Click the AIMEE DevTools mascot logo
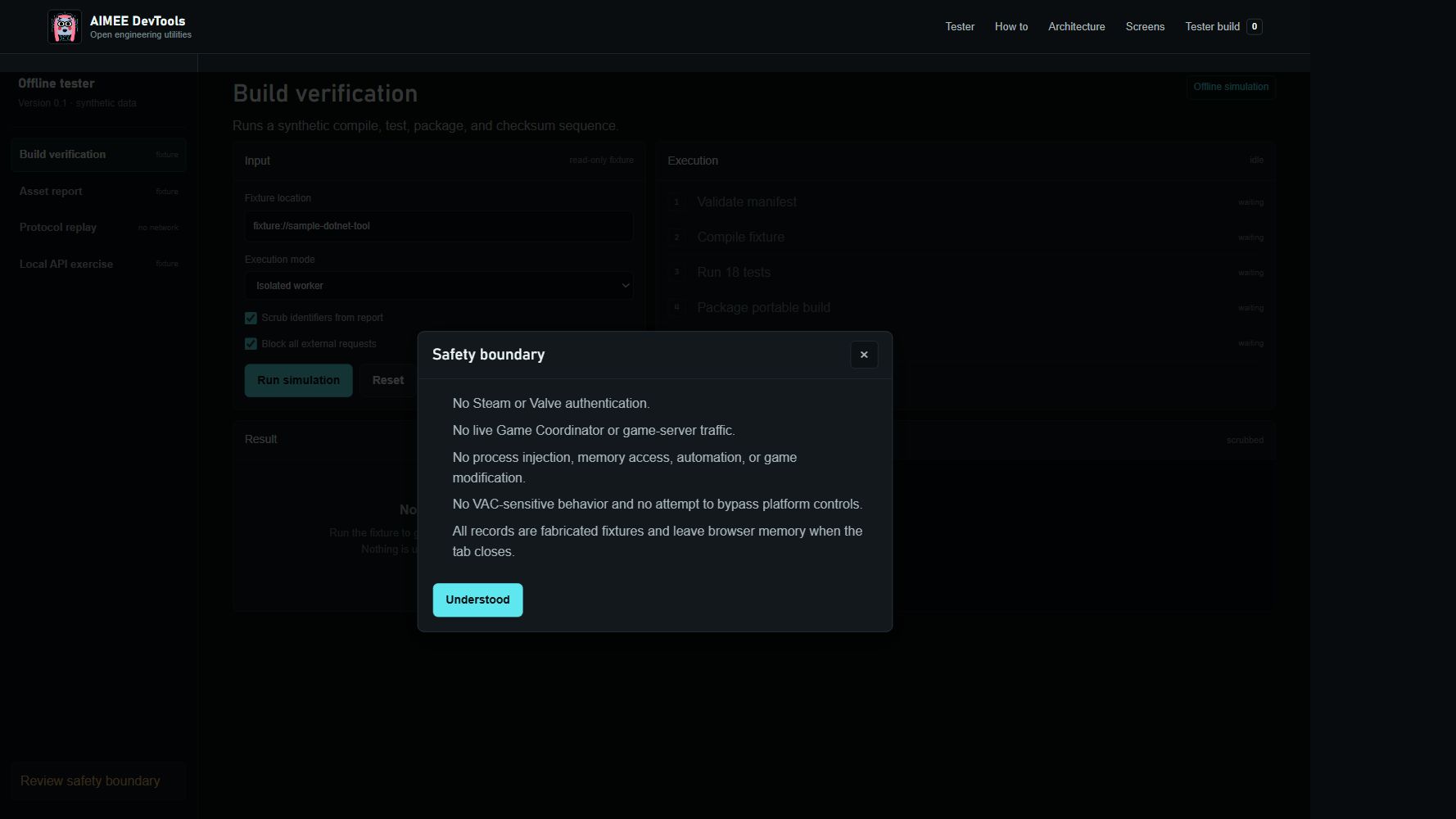 65,27
